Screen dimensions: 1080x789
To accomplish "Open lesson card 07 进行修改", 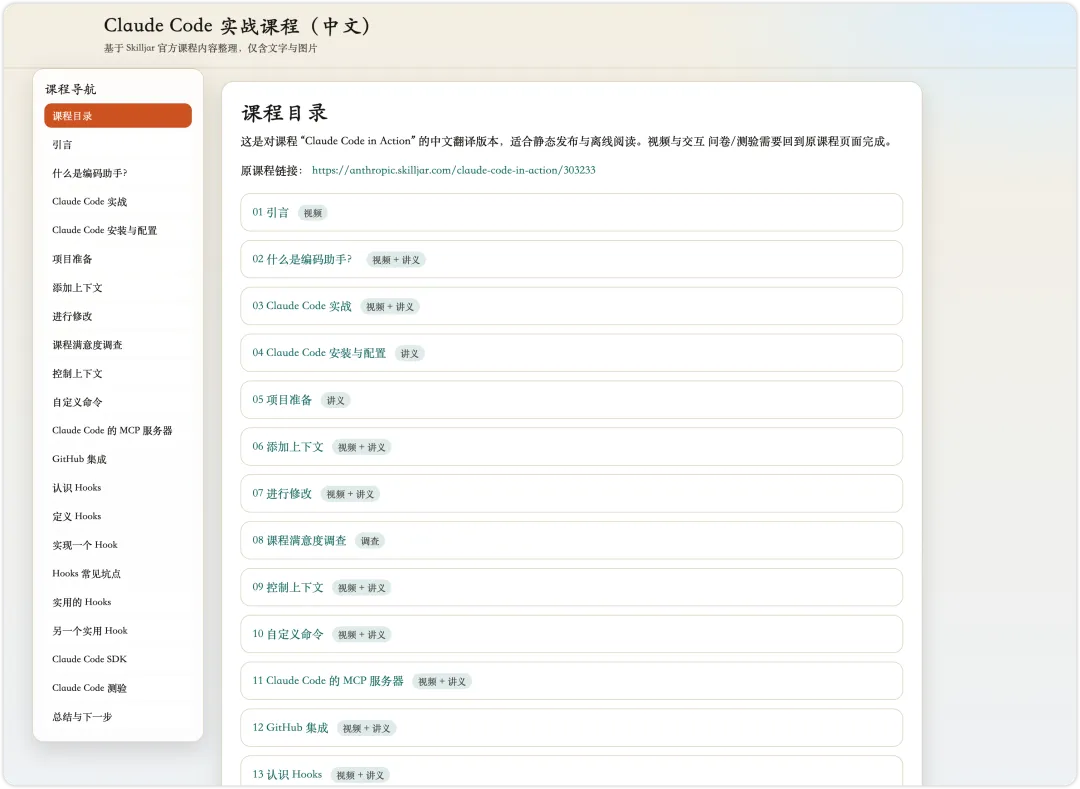I will 571,493.
